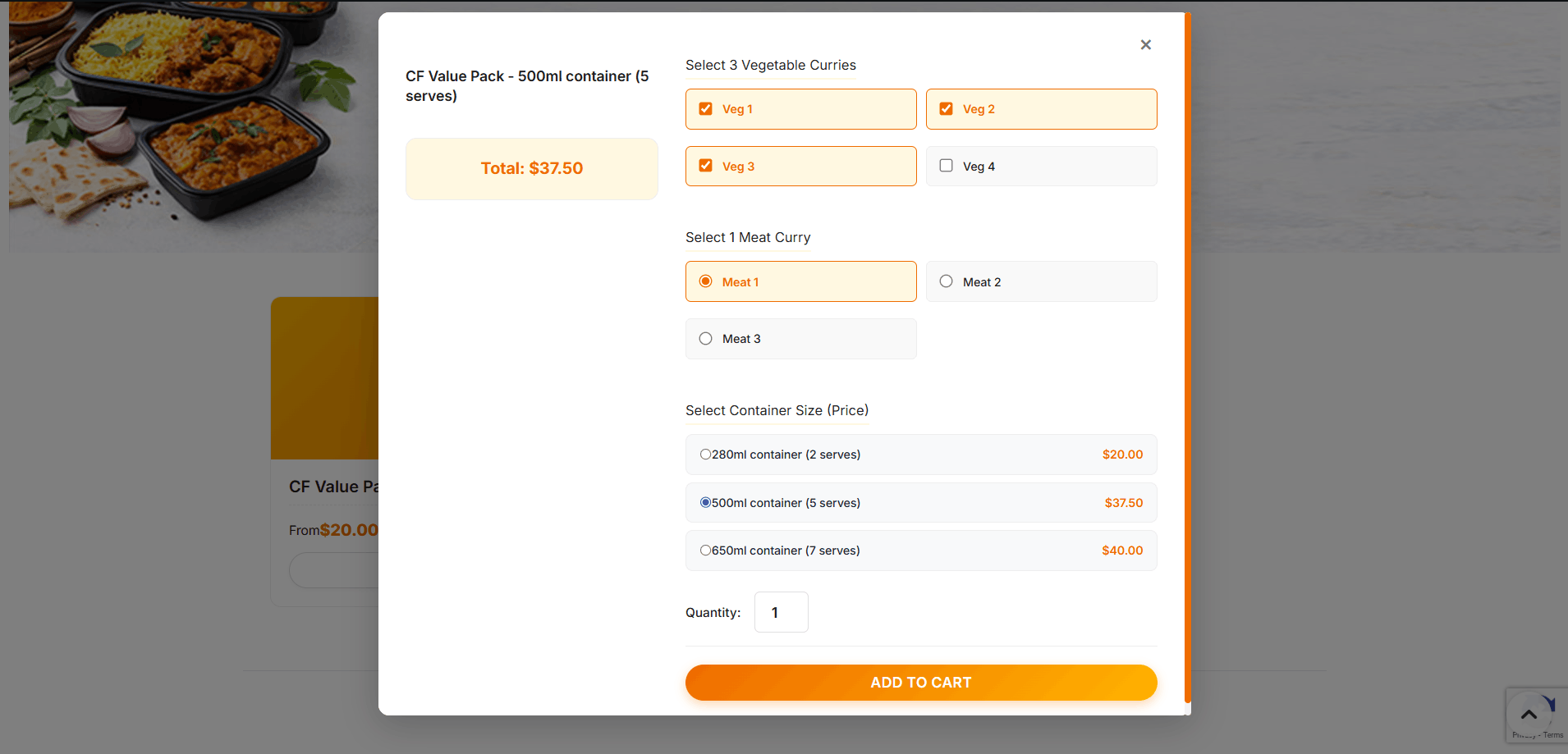Viewport: 1568px width, 754px height.
Task: Click the scroll-to-top arrow icon
Action: pos(1529,714)
